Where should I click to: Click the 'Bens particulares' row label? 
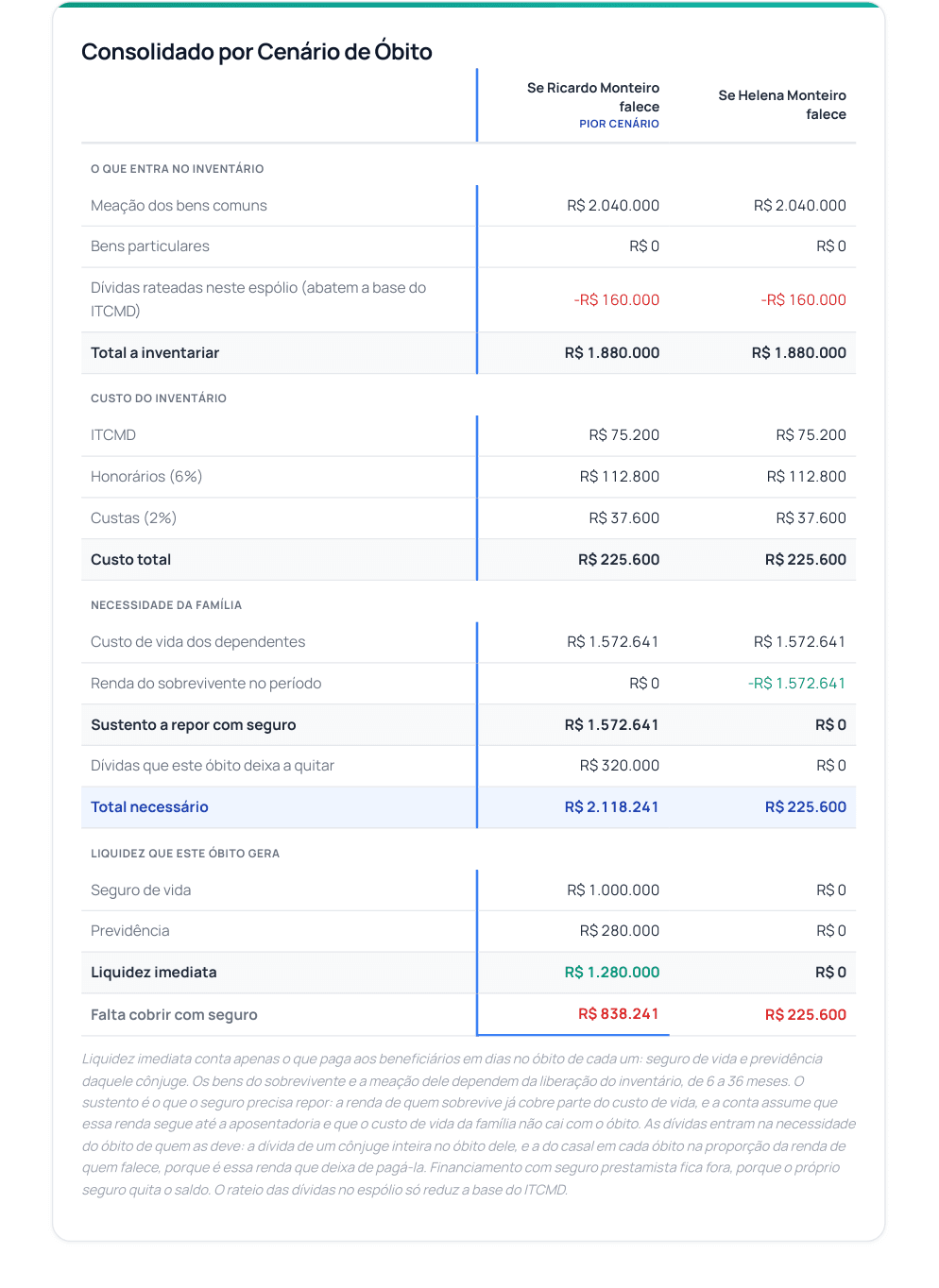[150, 246]
